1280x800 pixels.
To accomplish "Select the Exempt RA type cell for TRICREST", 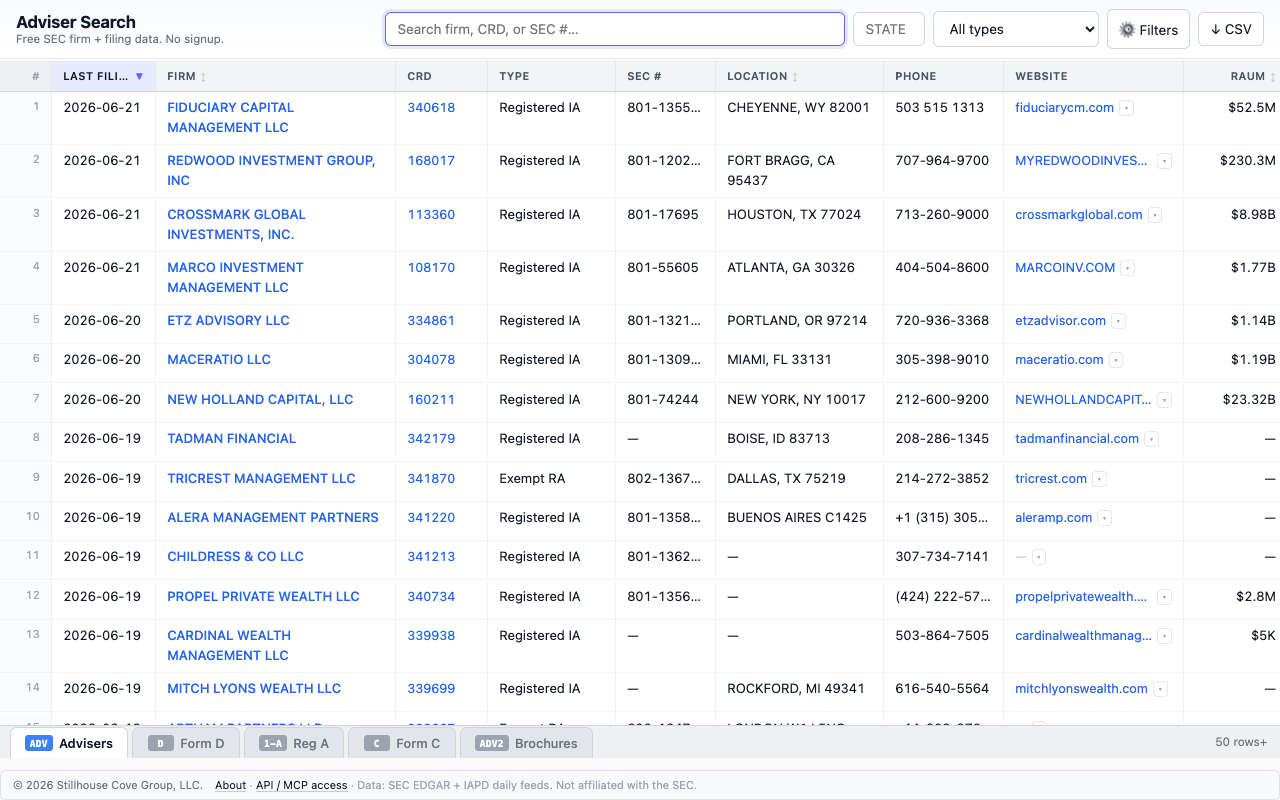I will 532,478.
